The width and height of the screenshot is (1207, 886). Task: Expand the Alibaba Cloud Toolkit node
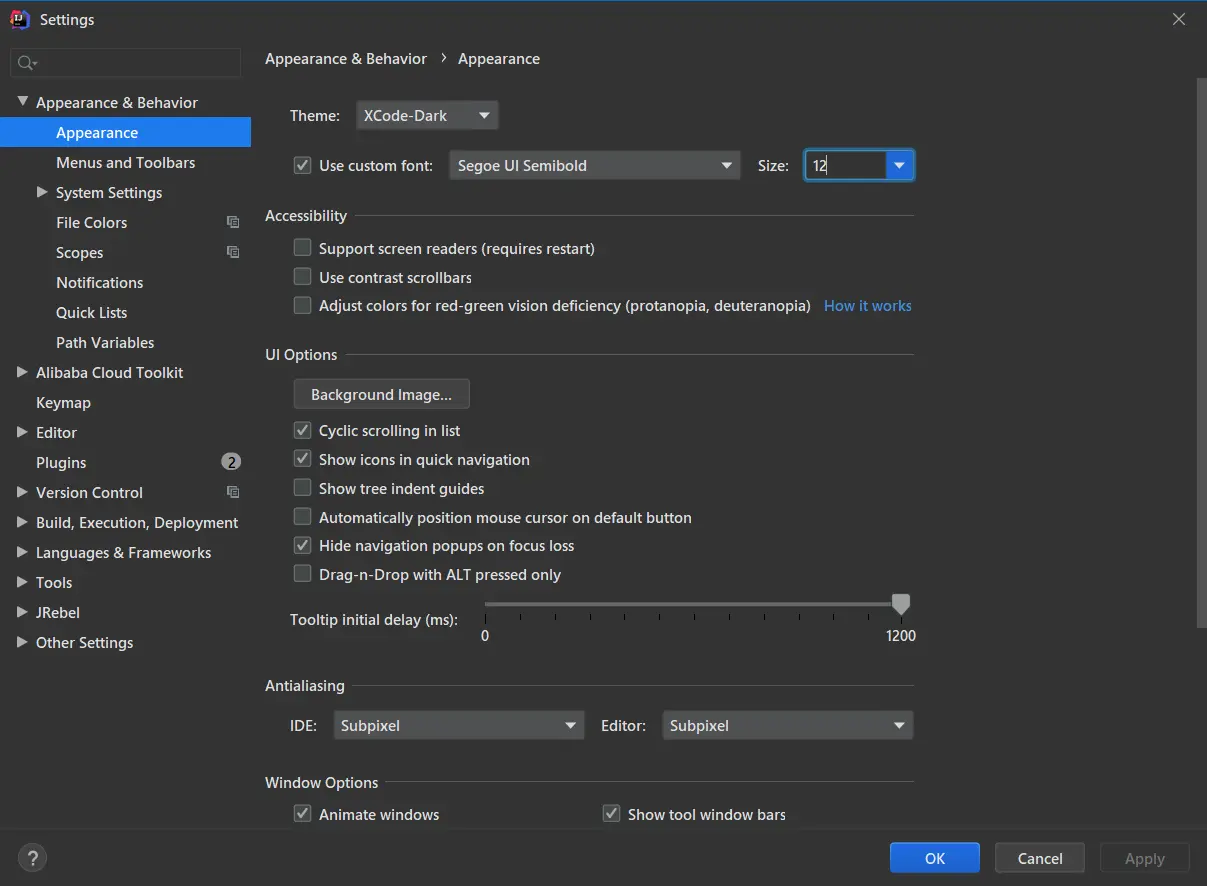click(x=22, y=372)
